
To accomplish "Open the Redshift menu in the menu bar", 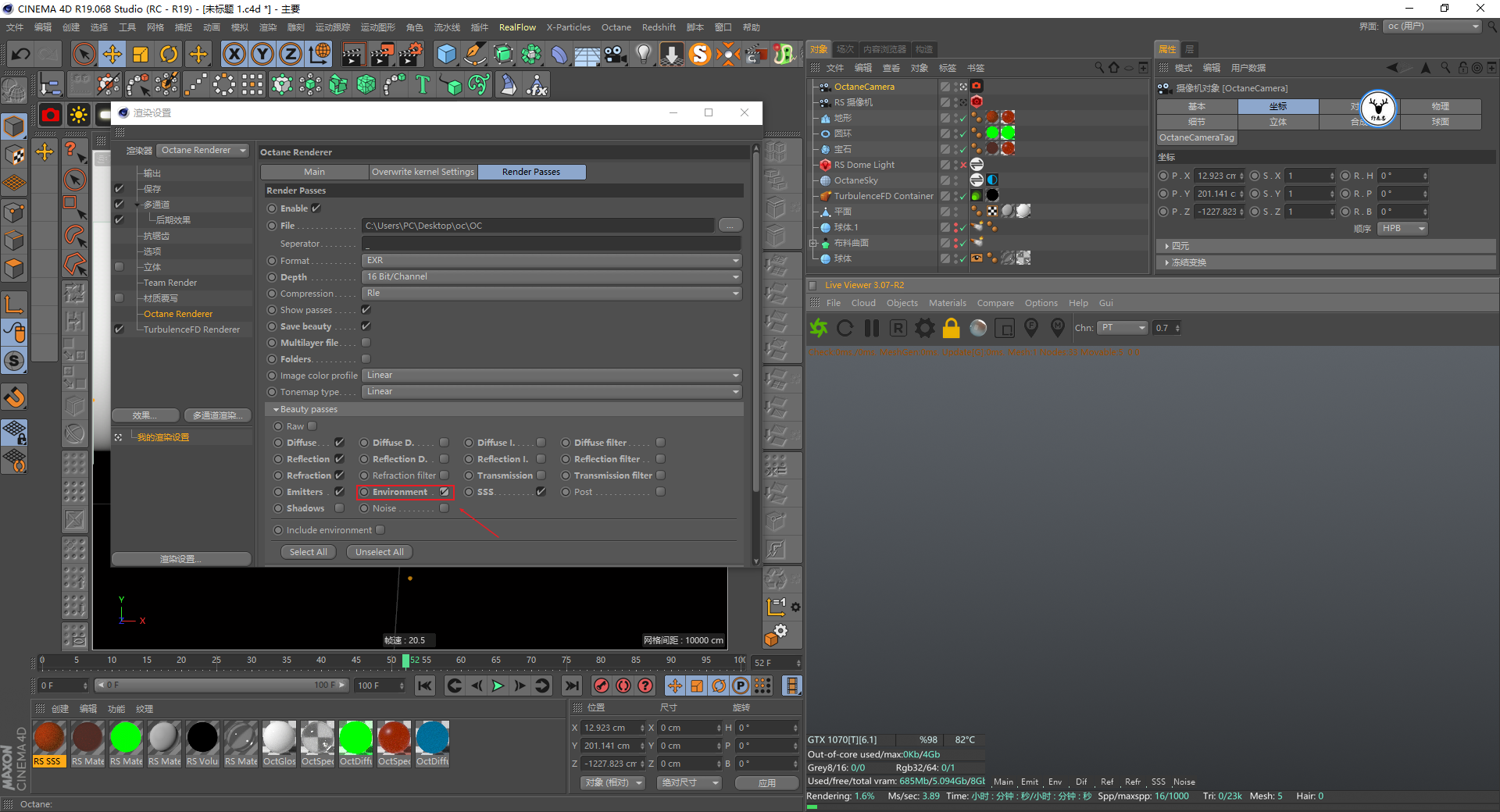I will [659, 27].
